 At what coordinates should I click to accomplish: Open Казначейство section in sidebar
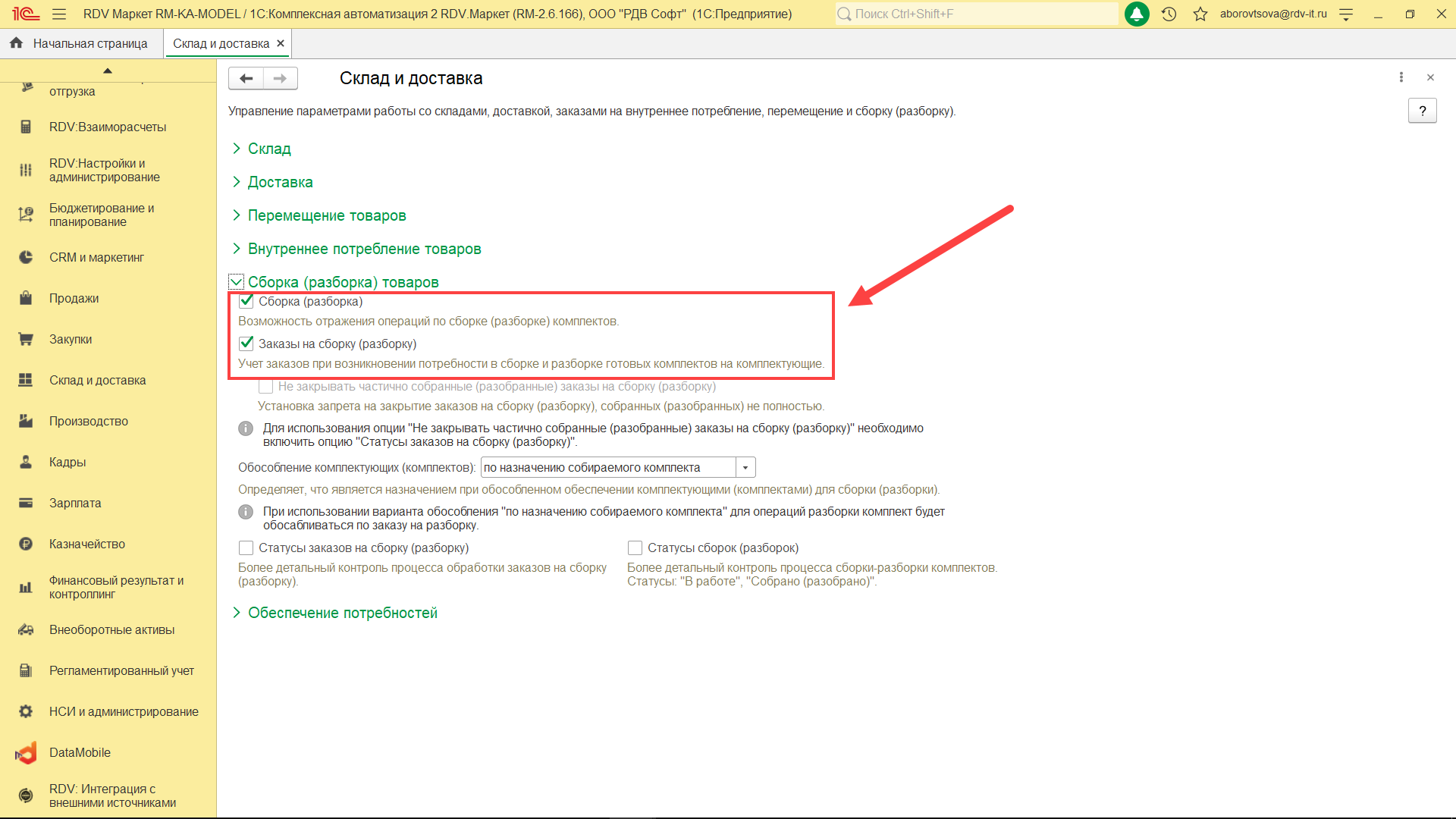tap(86, 544)
